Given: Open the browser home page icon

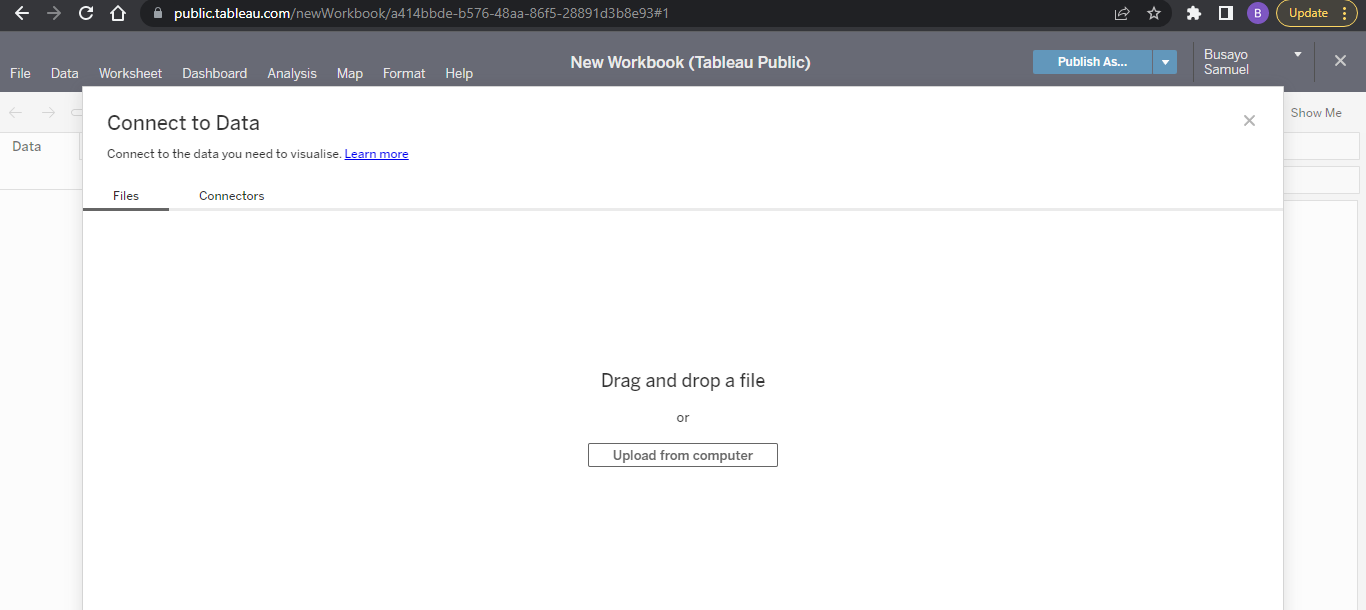Looking at the screenshot, I should (x=118, y=13).
